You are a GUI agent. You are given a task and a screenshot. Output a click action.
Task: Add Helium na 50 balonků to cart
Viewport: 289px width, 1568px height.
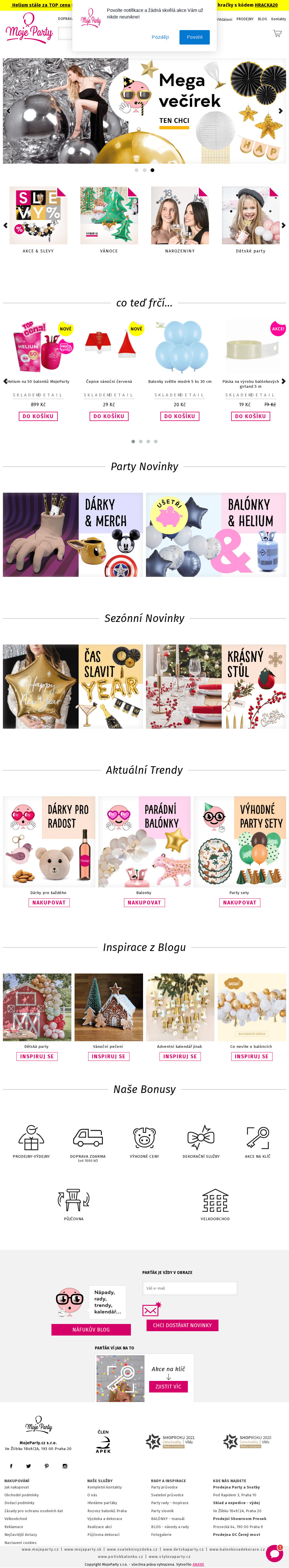[38, 416]
